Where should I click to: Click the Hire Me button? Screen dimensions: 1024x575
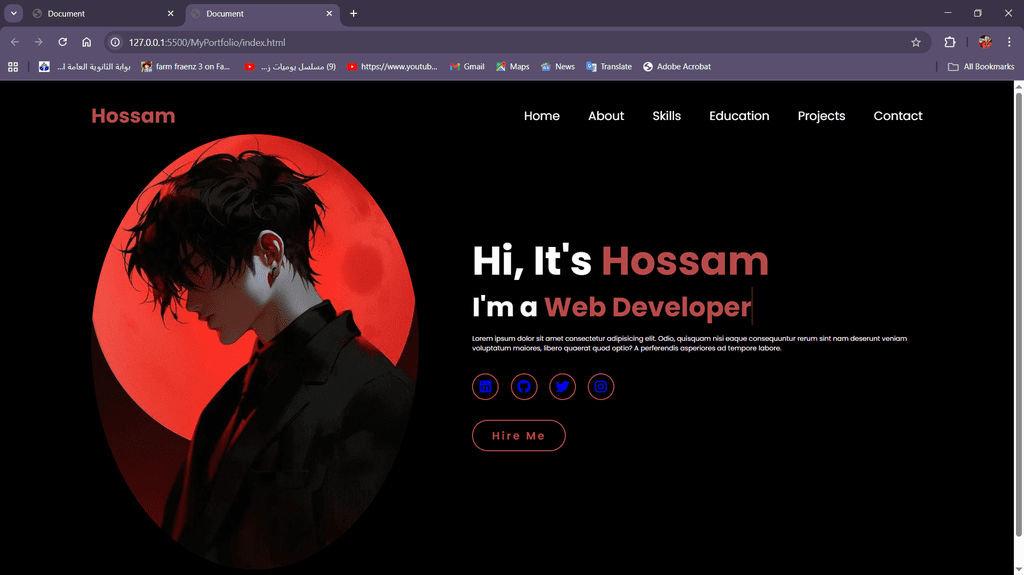pos(519,435)
